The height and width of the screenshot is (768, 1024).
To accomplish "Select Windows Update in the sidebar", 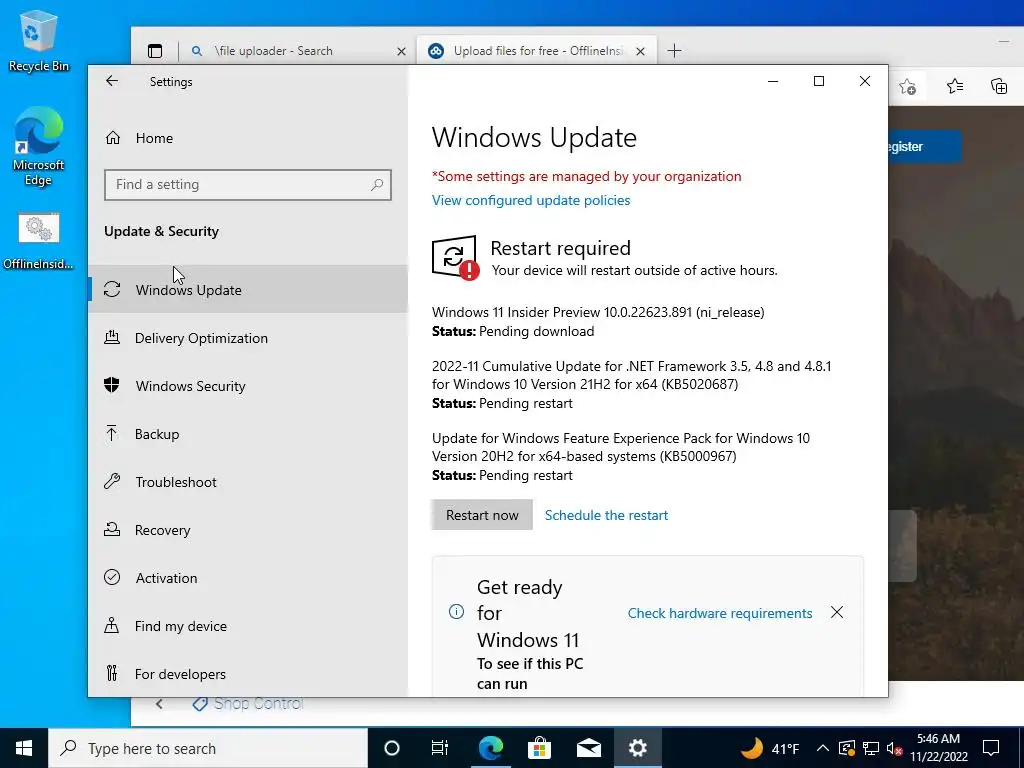I will (248, 289).
